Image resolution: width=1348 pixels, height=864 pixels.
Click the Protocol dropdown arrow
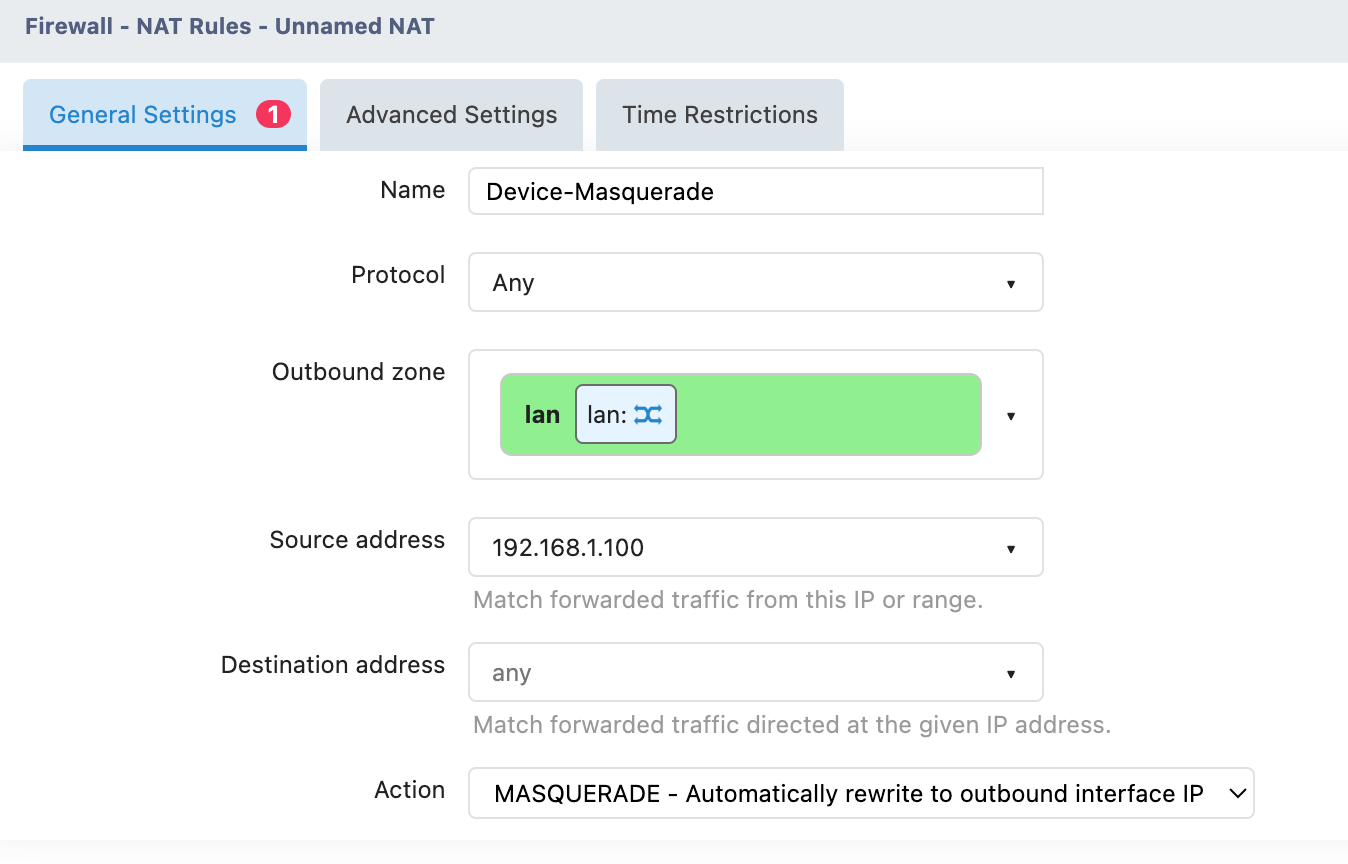click(x=1010, y=284)
